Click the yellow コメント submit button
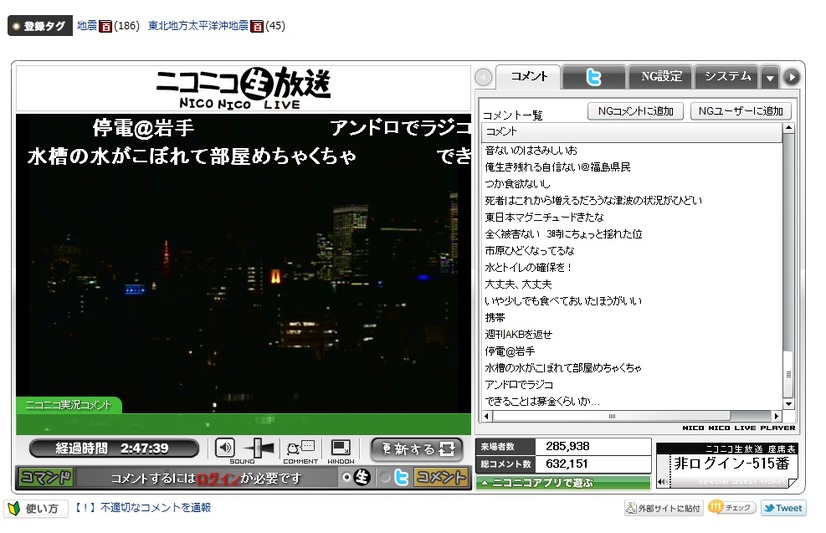826x533 pixels. click(441, 477)
